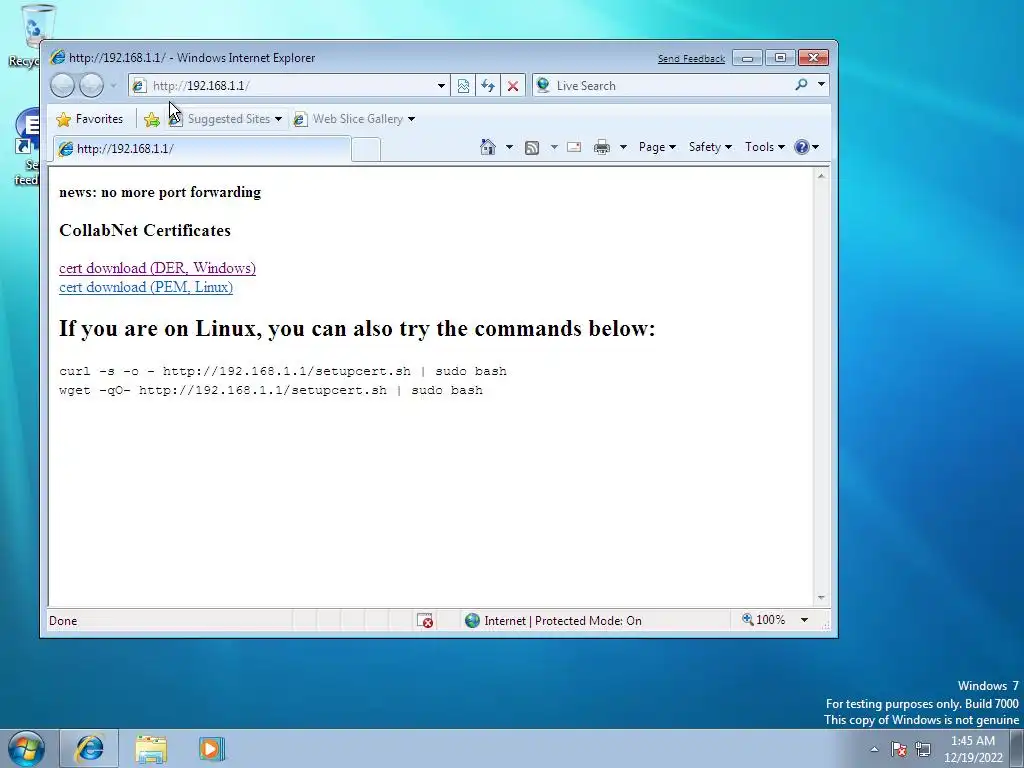The width and height of the screenshot is (1024, 768).
Task: Click CollabNet Certificates heading
Action: coord(145,231)
